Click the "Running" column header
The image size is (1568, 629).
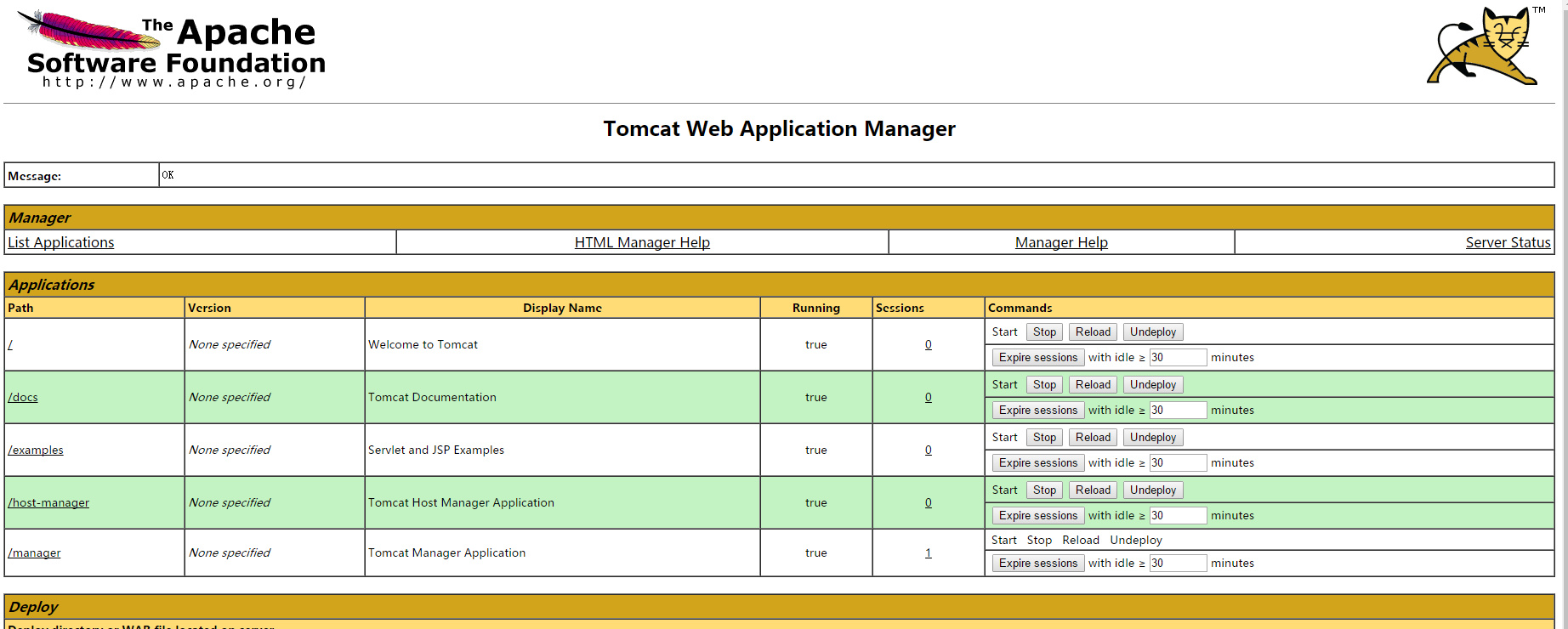click(816, 308)
